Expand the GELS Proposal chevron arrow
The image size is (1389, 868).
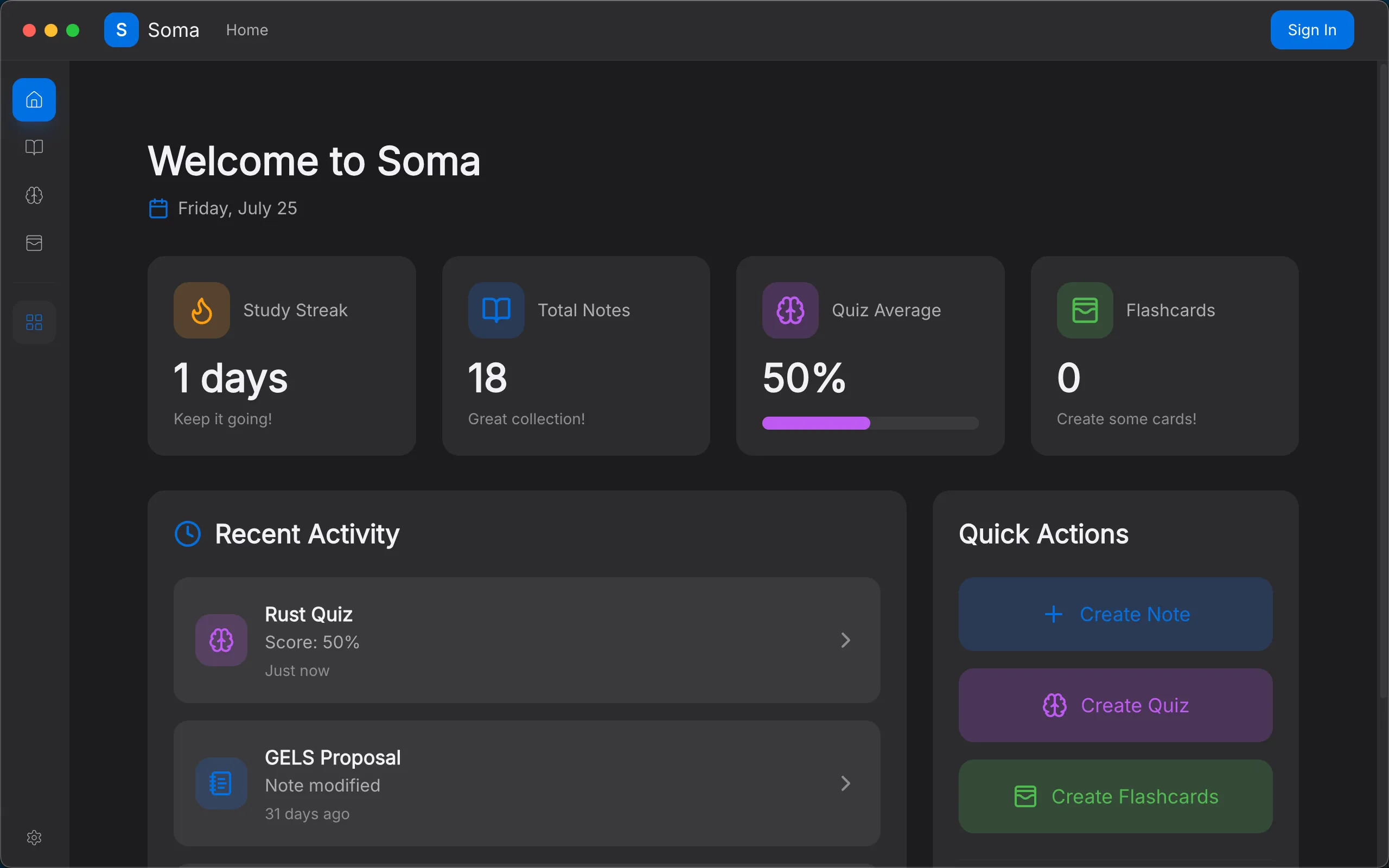(845, 783)
